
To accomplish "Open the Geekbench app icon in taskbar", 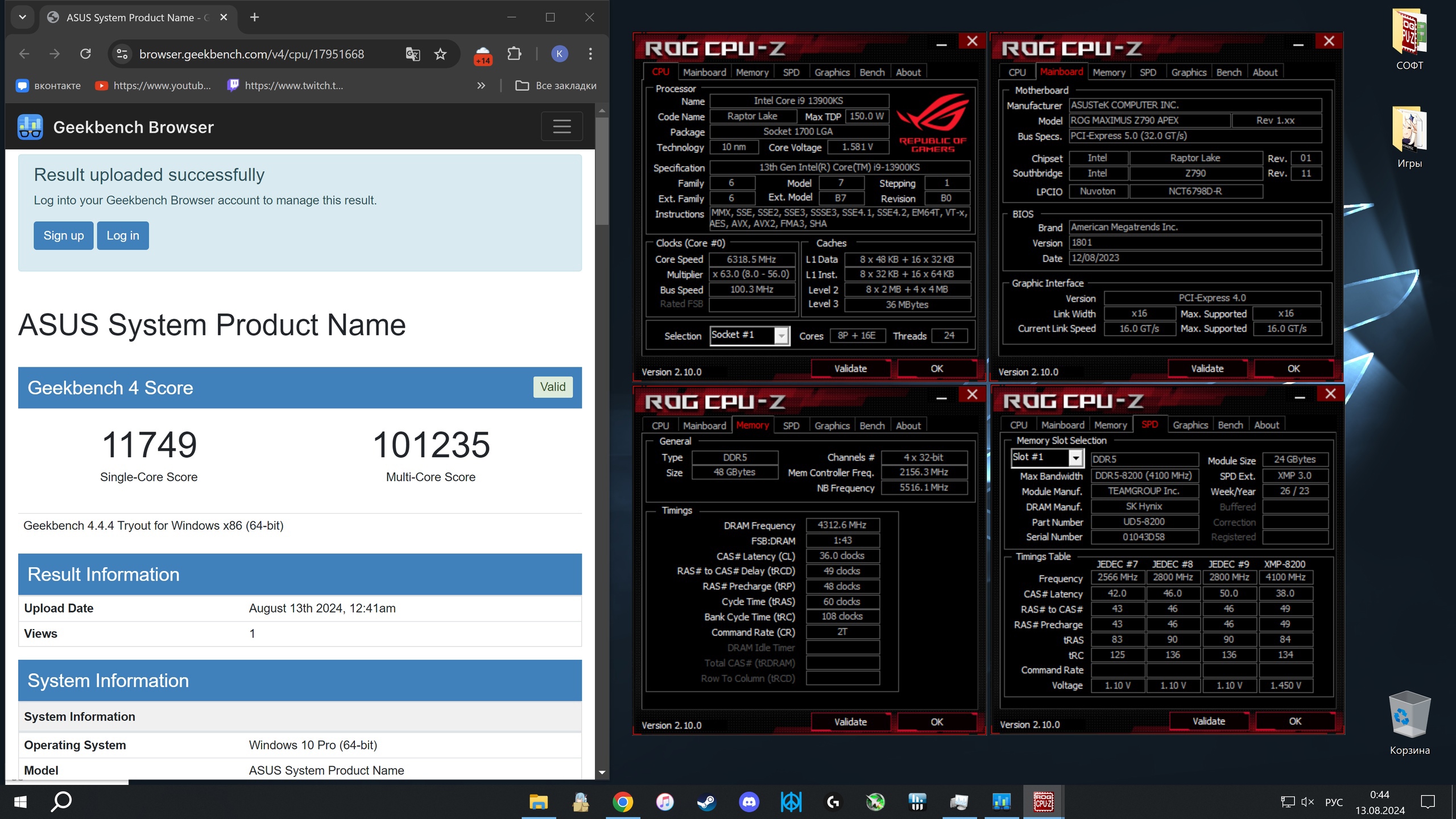I will click(x=1002, y=802).
